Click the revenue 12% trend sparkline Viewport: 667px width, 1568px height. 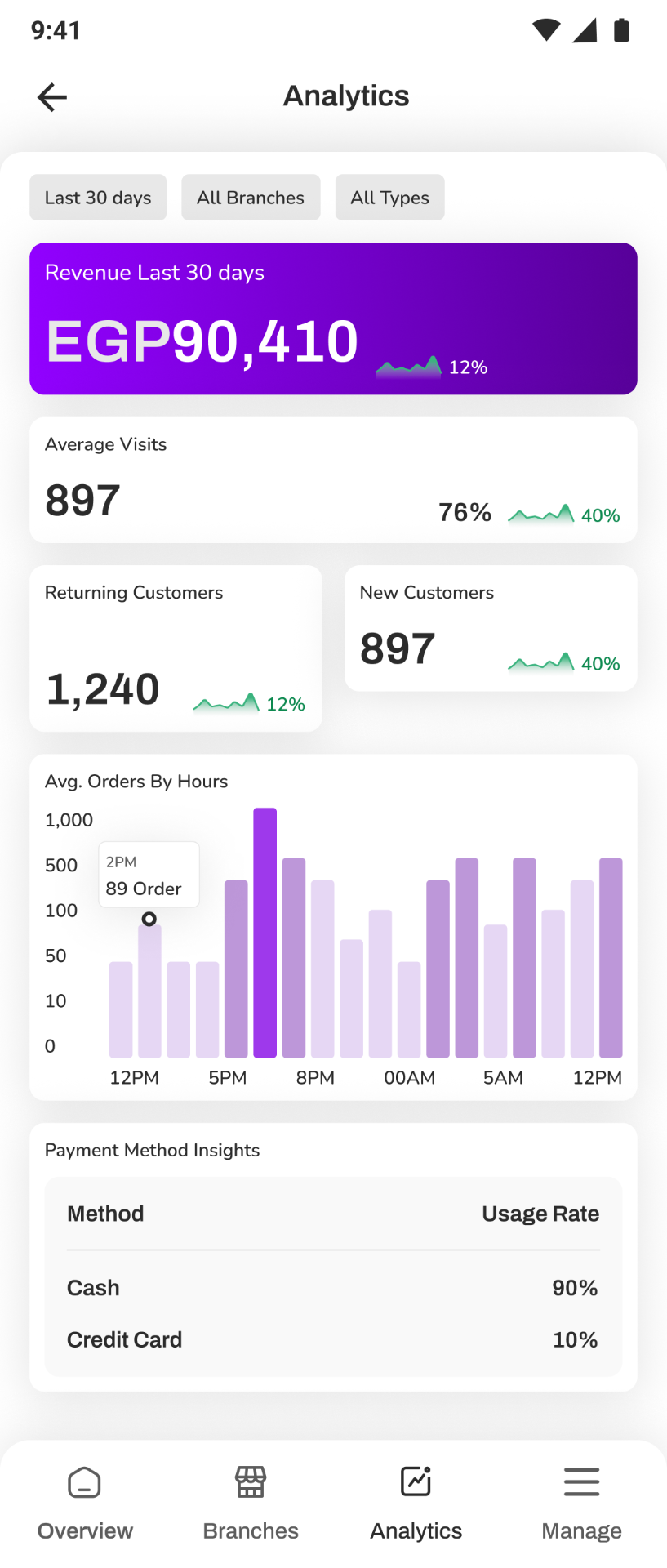(x=408, y=367)
